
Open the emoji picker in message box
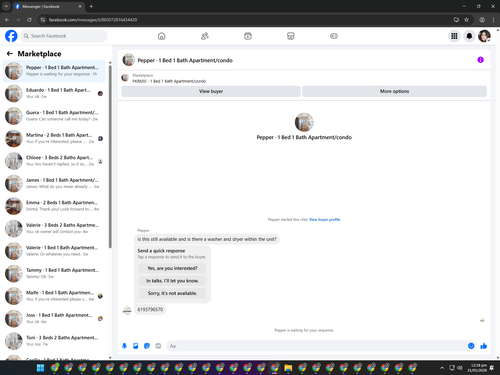[x=471, y=346]
